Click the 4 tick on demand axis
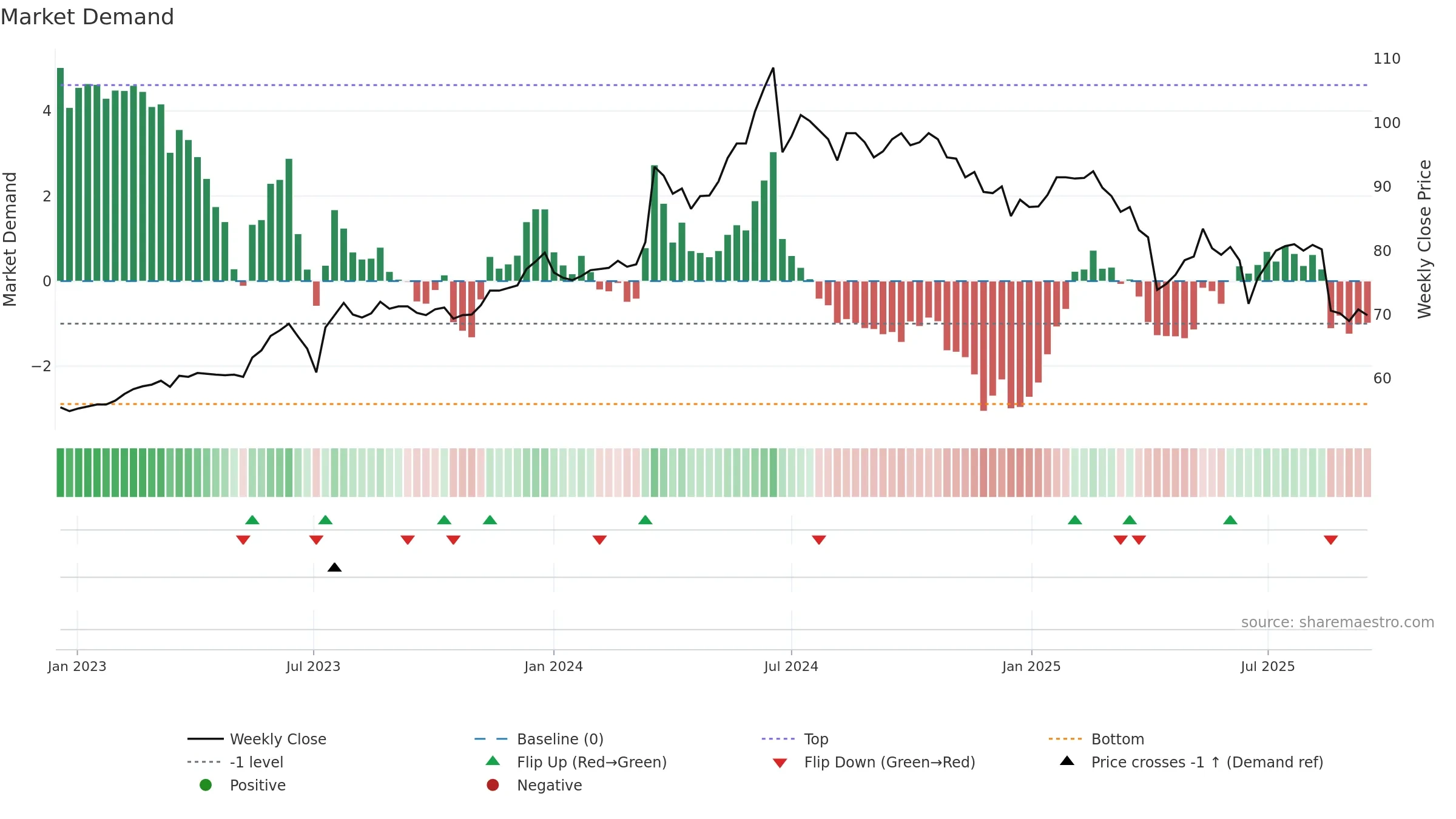 pos(47,111)
